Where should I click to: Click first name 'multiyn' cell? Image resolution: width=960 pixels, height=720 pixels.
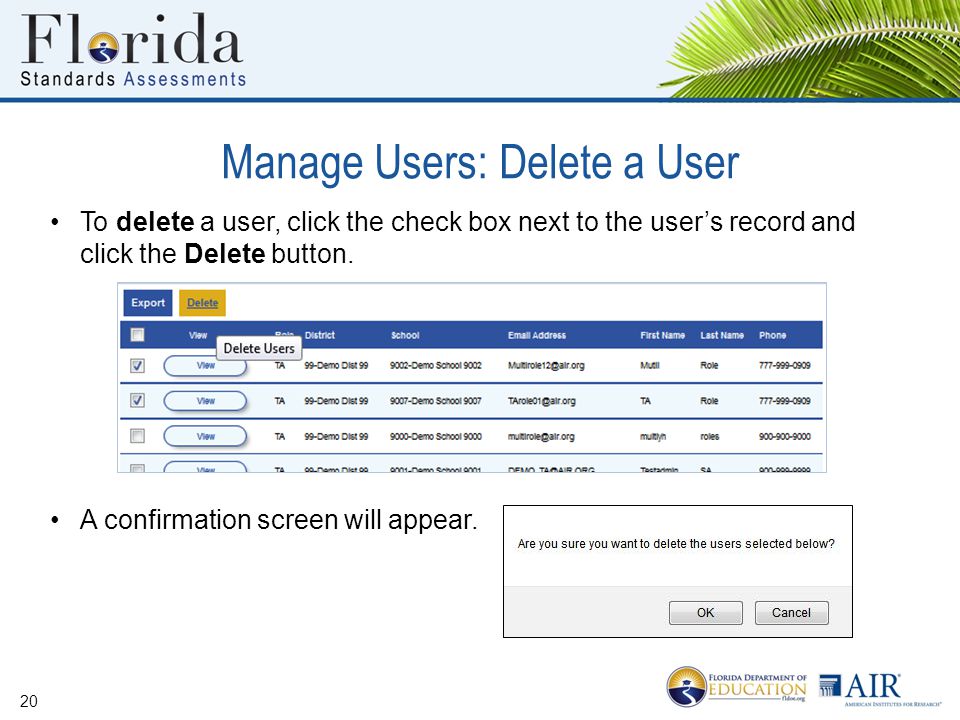point(653,437)
